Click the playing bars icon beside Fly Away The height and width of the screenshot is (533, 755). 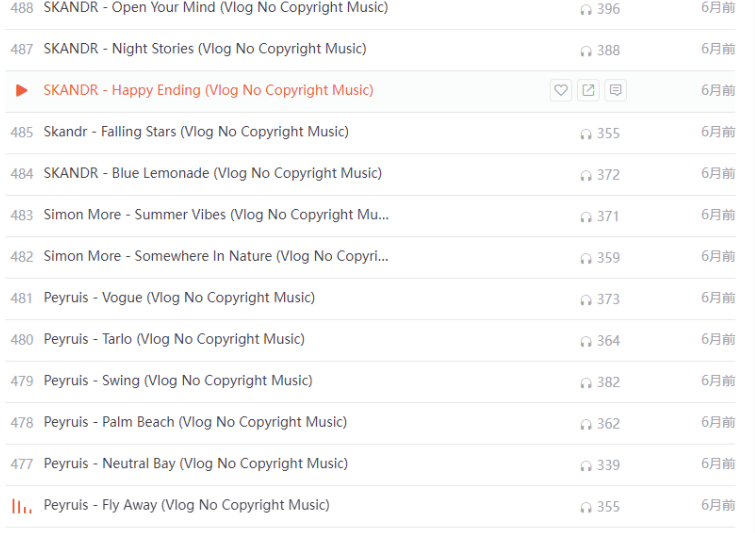[21, 506]
